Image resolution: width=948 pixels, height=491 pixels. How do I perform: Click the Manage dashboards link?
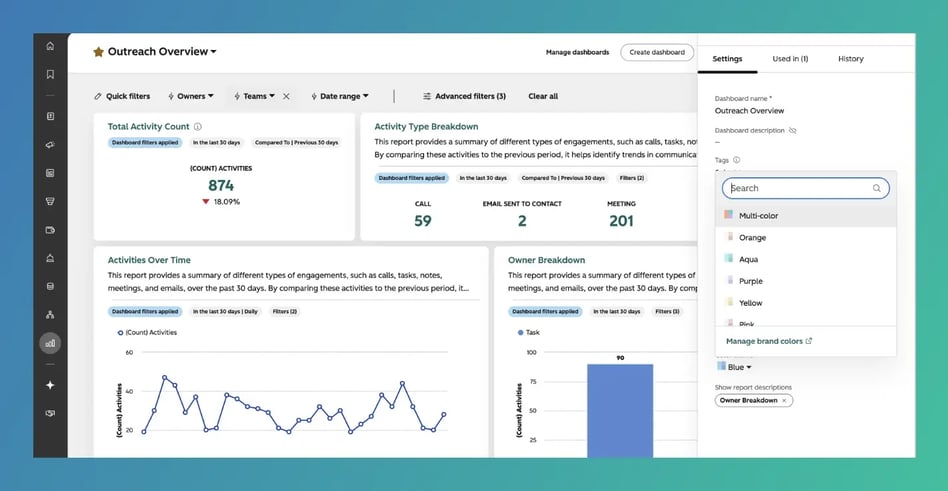577,53
